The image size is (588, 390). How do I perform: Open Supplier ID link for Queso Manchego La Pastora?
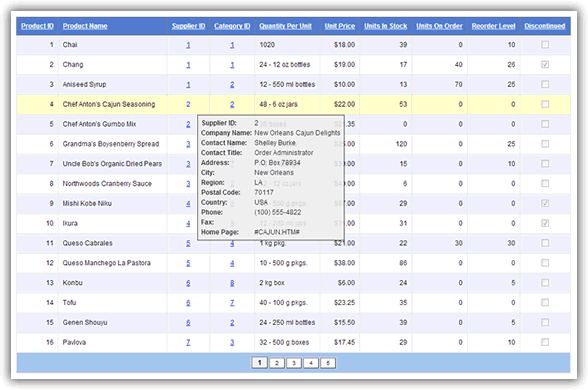[188, 263]
